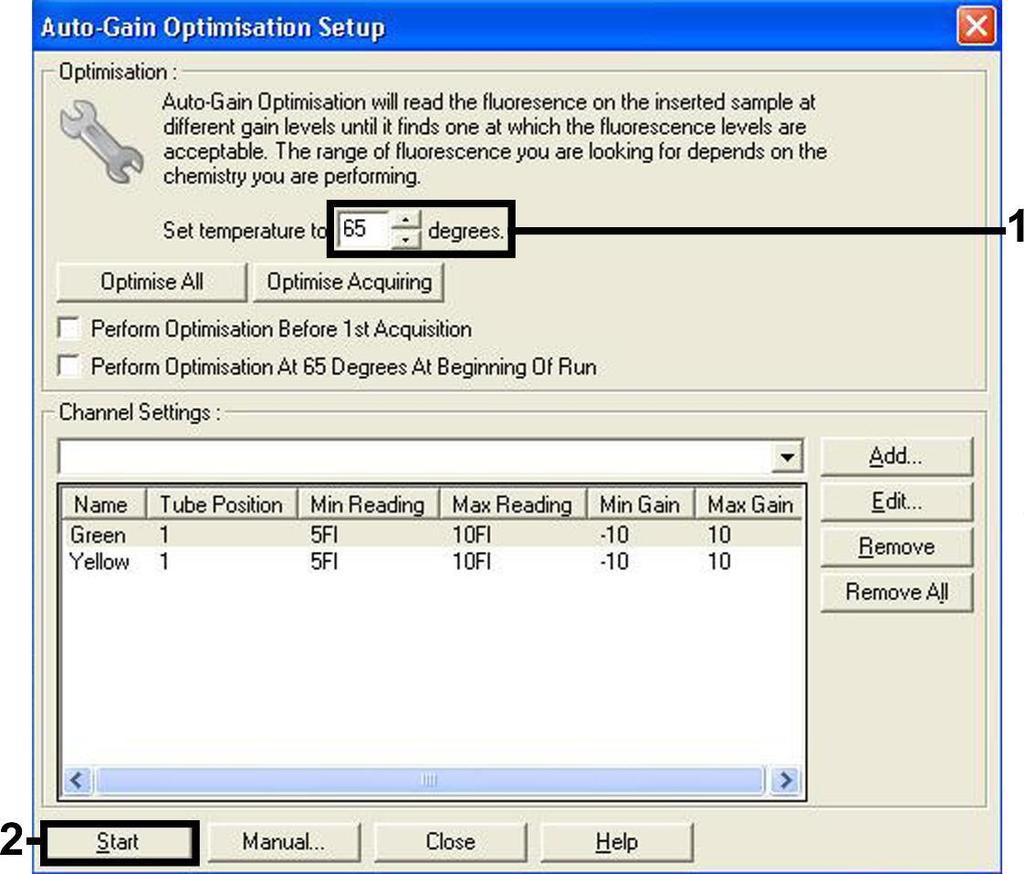Click the -10 Min Gain cell for Green
The image size is (1024, 874).
pyautogui.click(x=614, y=535)
